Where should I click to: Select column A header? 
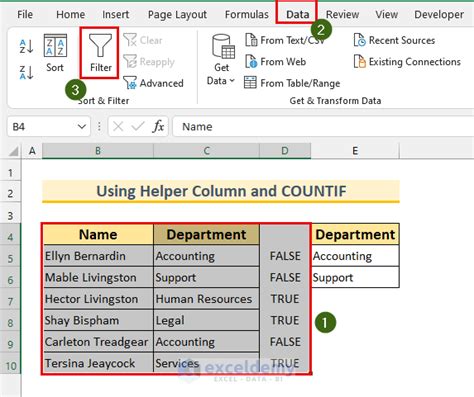tap(32, 151)
